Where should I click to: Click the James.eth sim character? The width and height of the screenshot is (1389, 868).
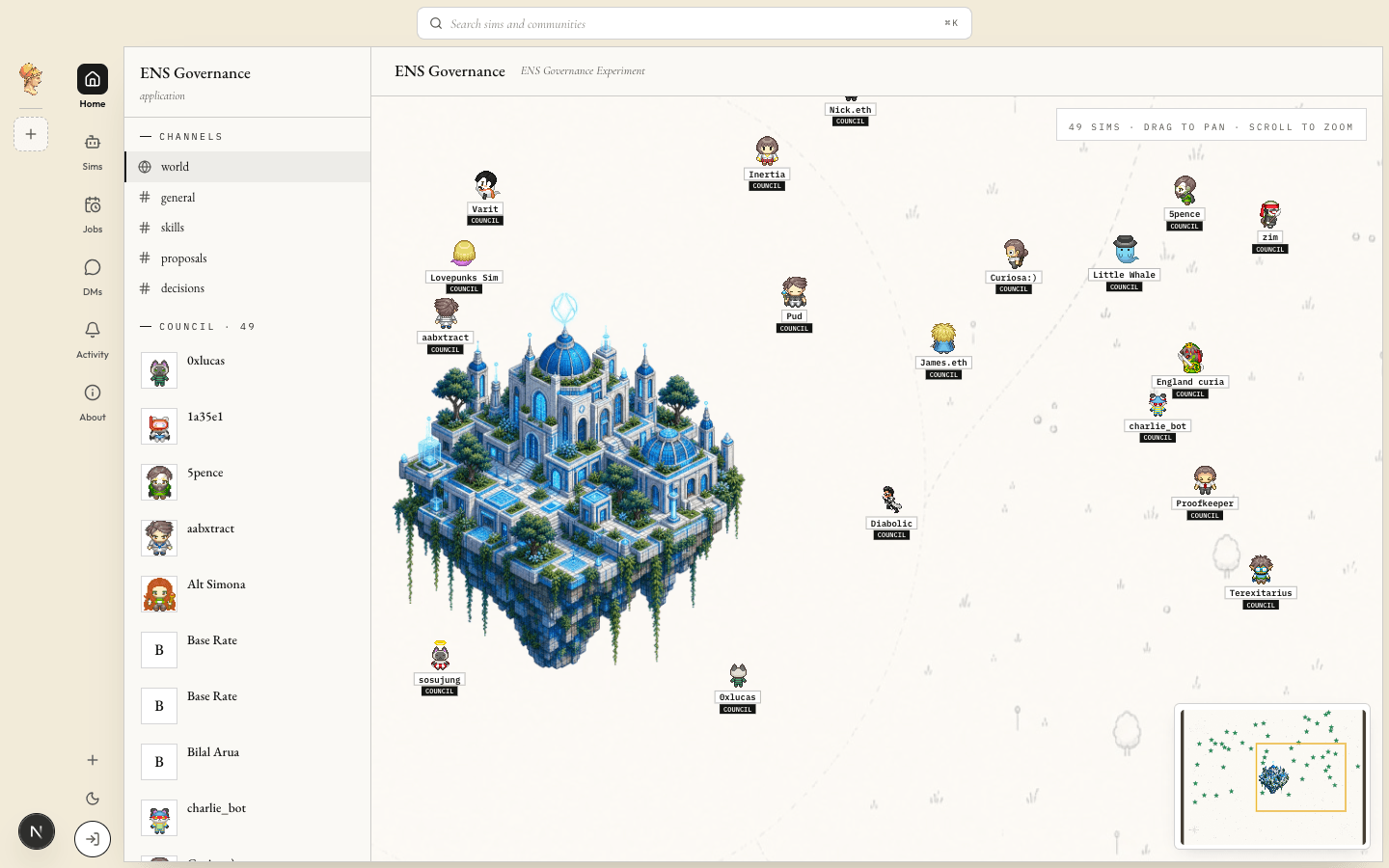tap(943, 339)
